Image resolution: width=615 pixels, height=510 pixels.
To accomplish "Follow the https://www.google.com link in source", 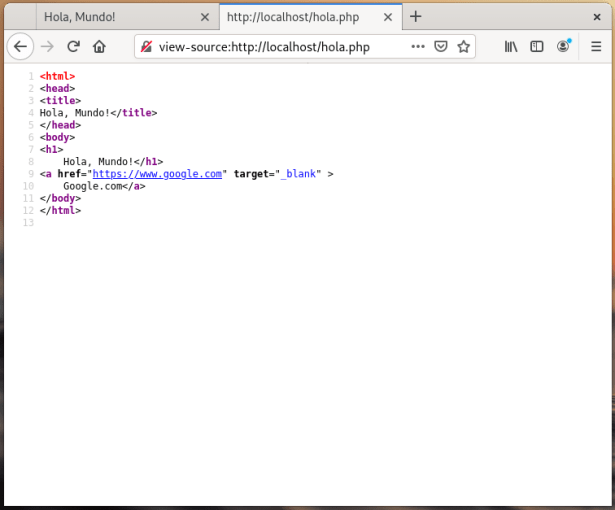I will 157,173.
